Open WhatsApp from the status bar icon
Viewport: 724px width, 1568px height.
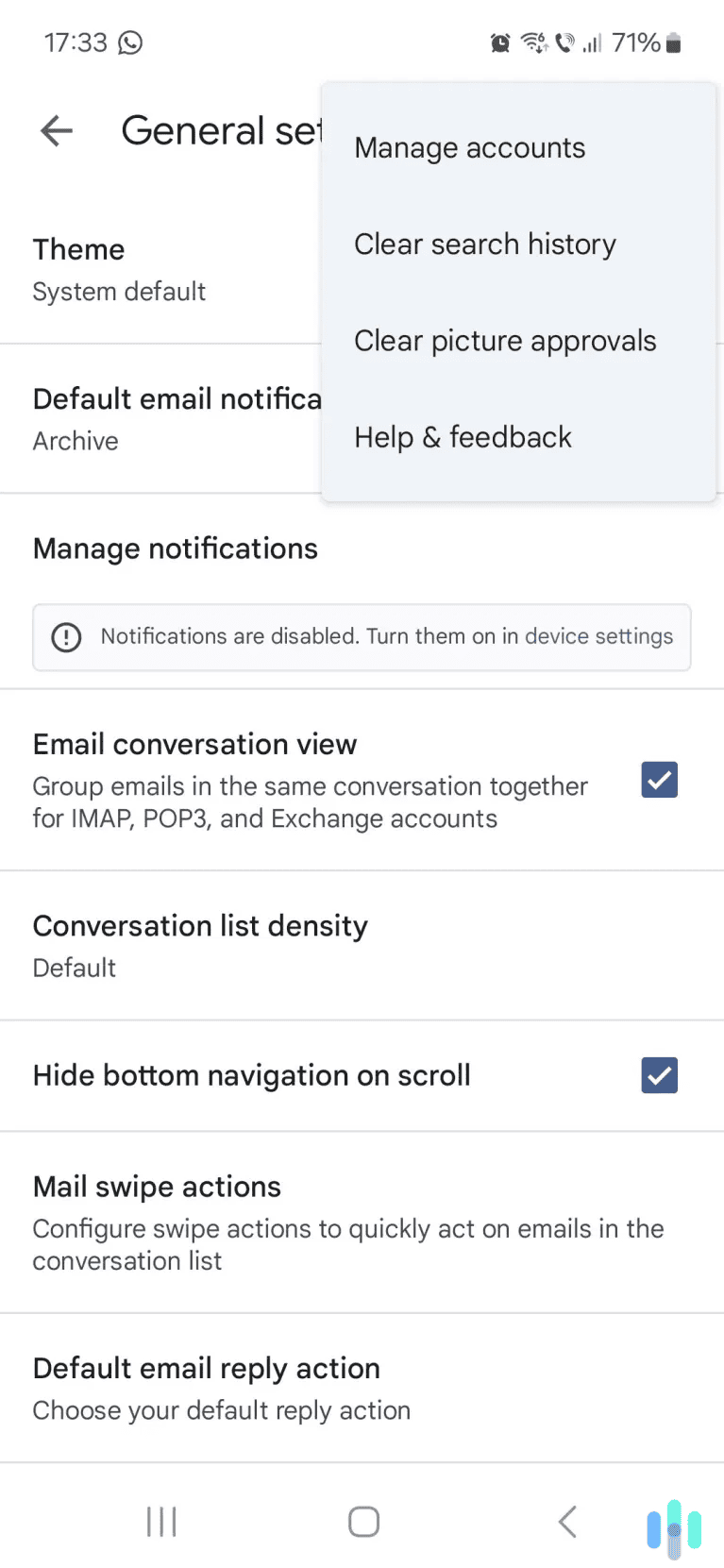(x=131, y=42)
